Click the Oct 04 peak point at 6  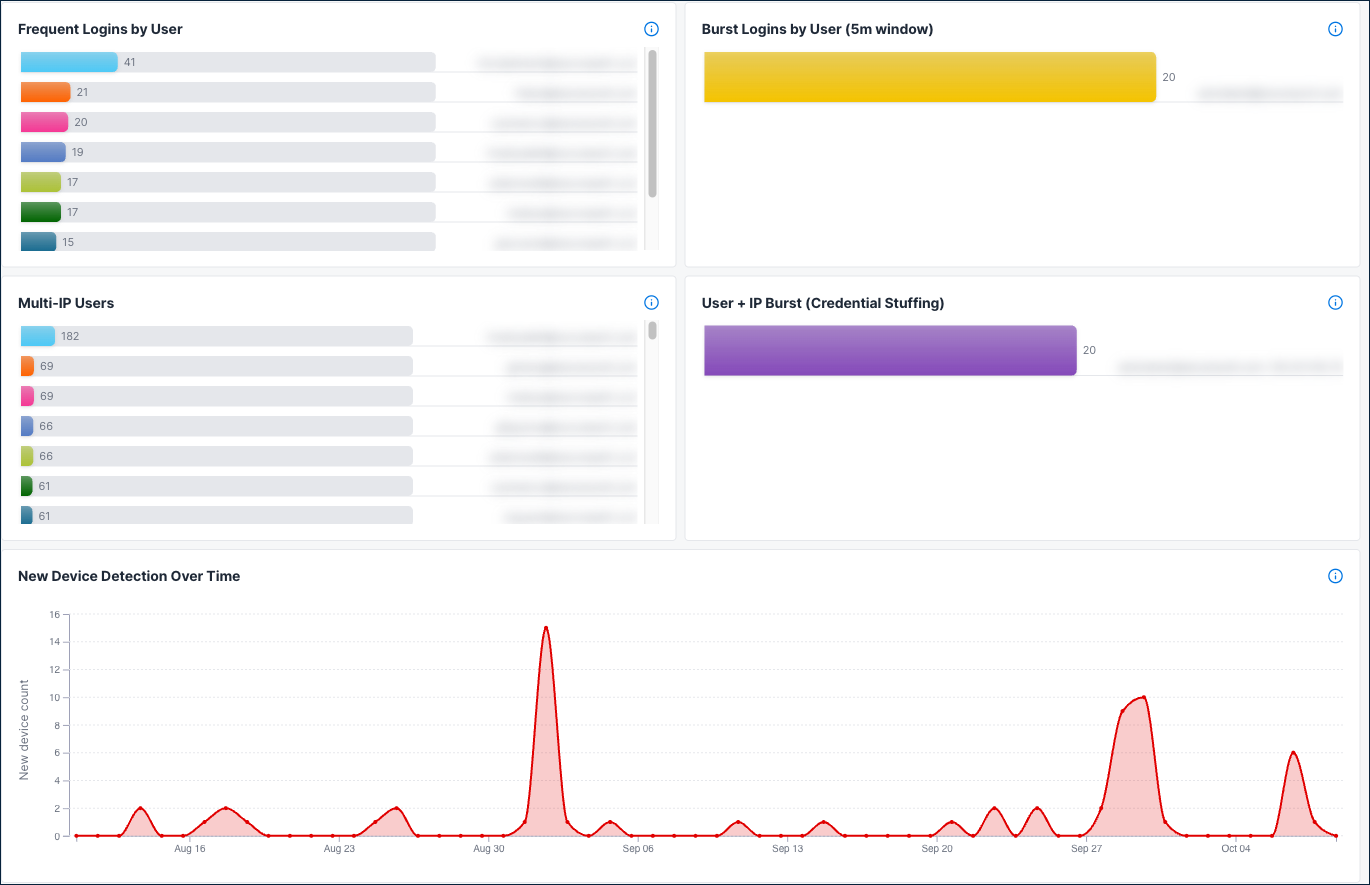pyautogui.click(x=1293, y=752)
